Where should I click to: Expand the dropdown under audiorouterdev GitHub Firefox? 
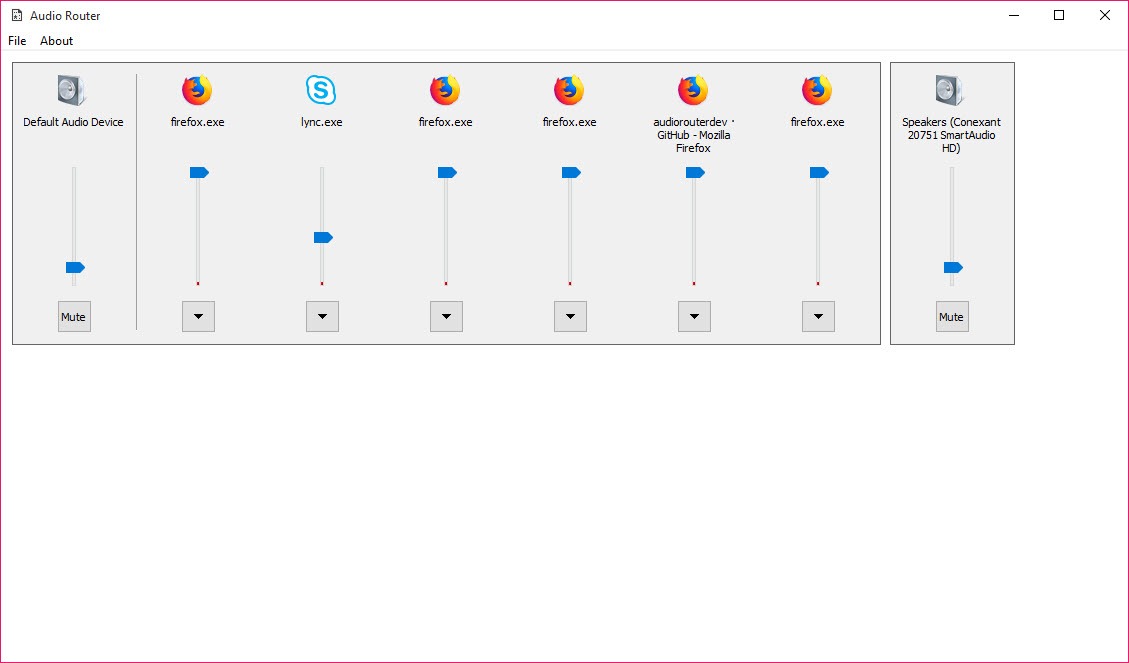pyautogui.click(x=694, y=317)
